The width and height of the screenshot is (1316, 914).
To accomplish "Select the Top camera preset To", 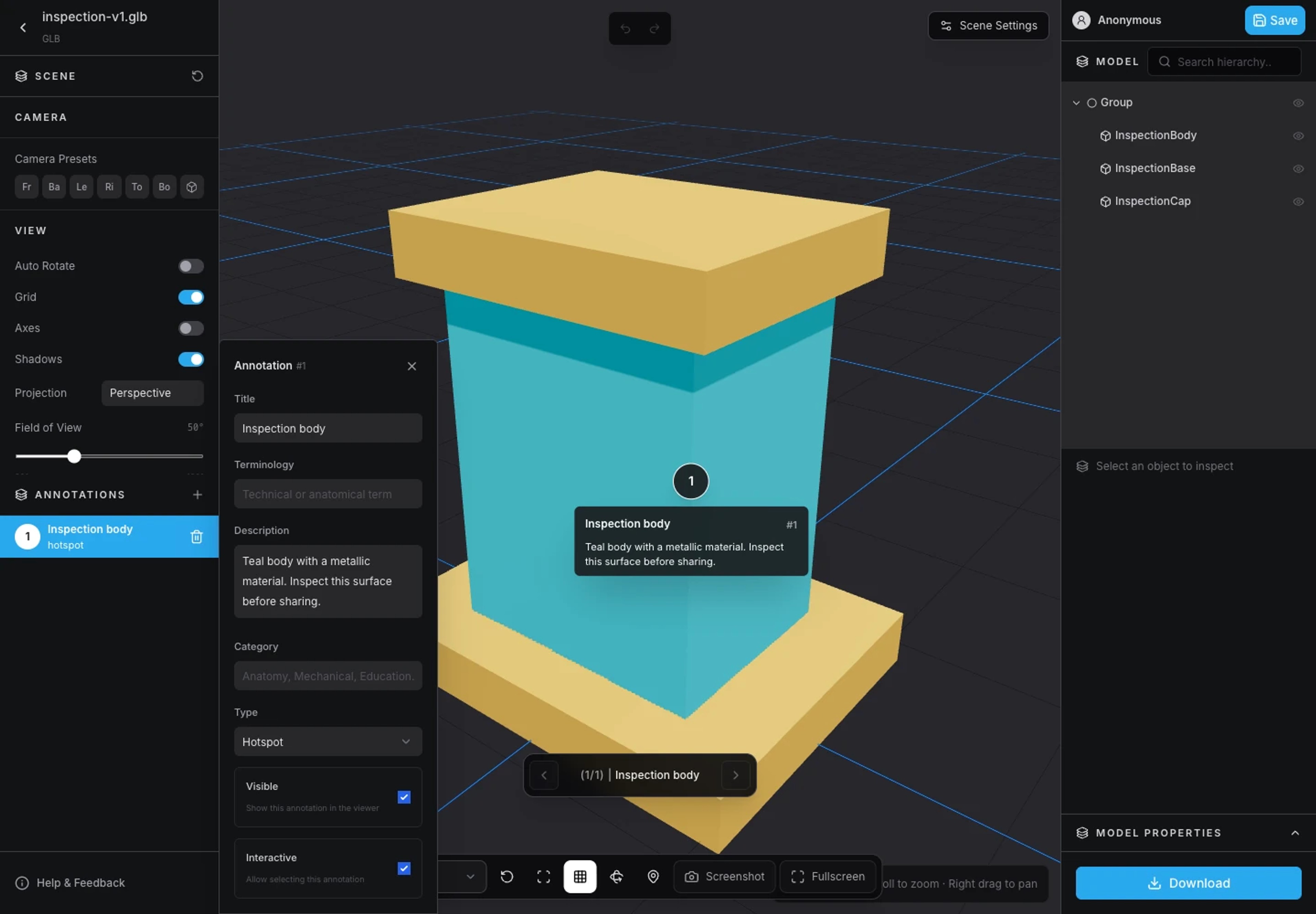I will 136,187.
